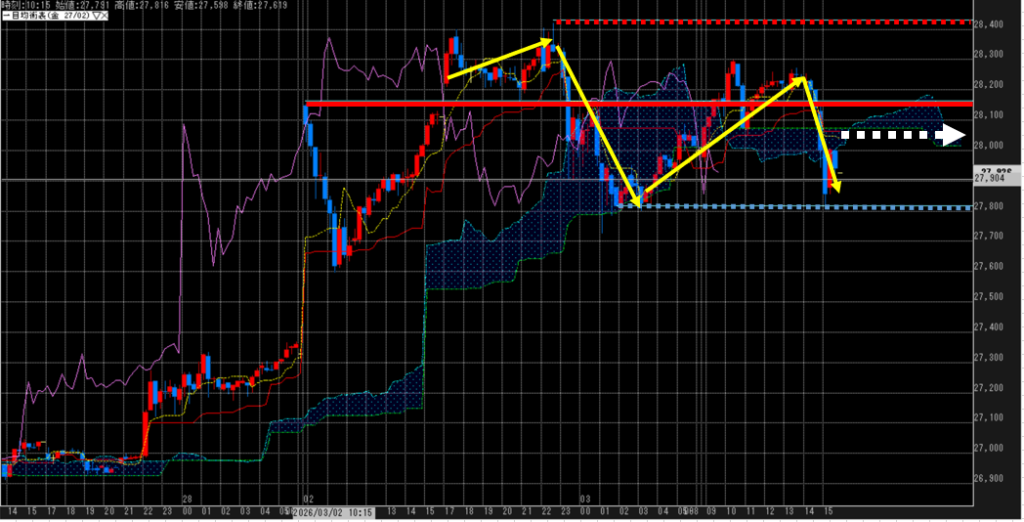Viewport: 1024px width, 522px height.
Task: Click the 2026/03/02 10:15 crosshair date label
Action: point(334,511)
